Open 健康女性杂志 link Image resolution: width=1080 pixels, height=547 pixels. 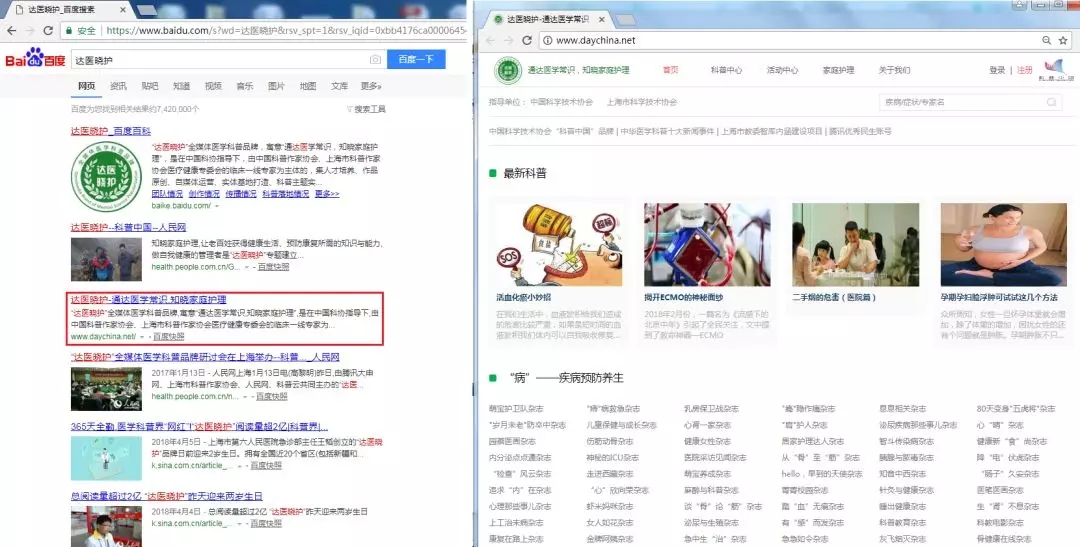[x=707, y=442]
